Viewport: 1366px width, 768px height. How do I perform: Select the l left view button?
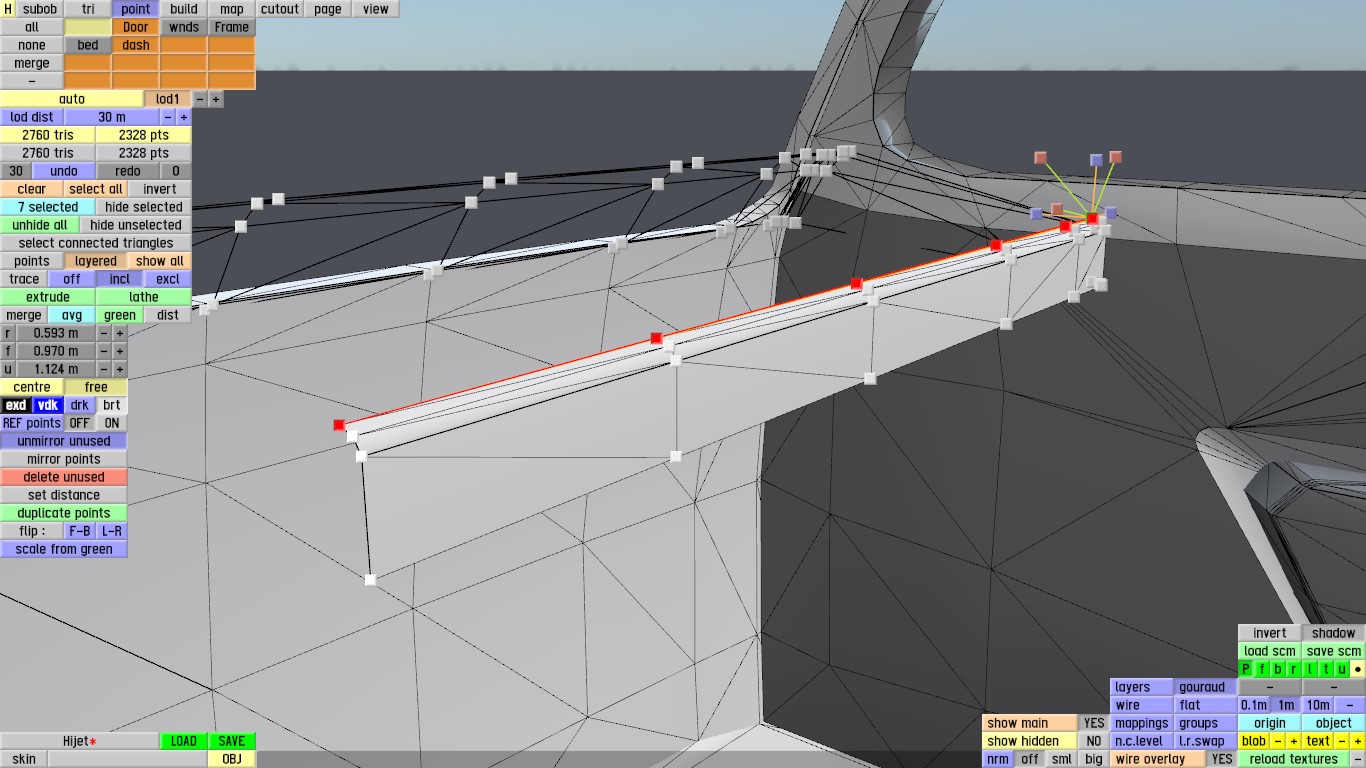pos(1310,669)
